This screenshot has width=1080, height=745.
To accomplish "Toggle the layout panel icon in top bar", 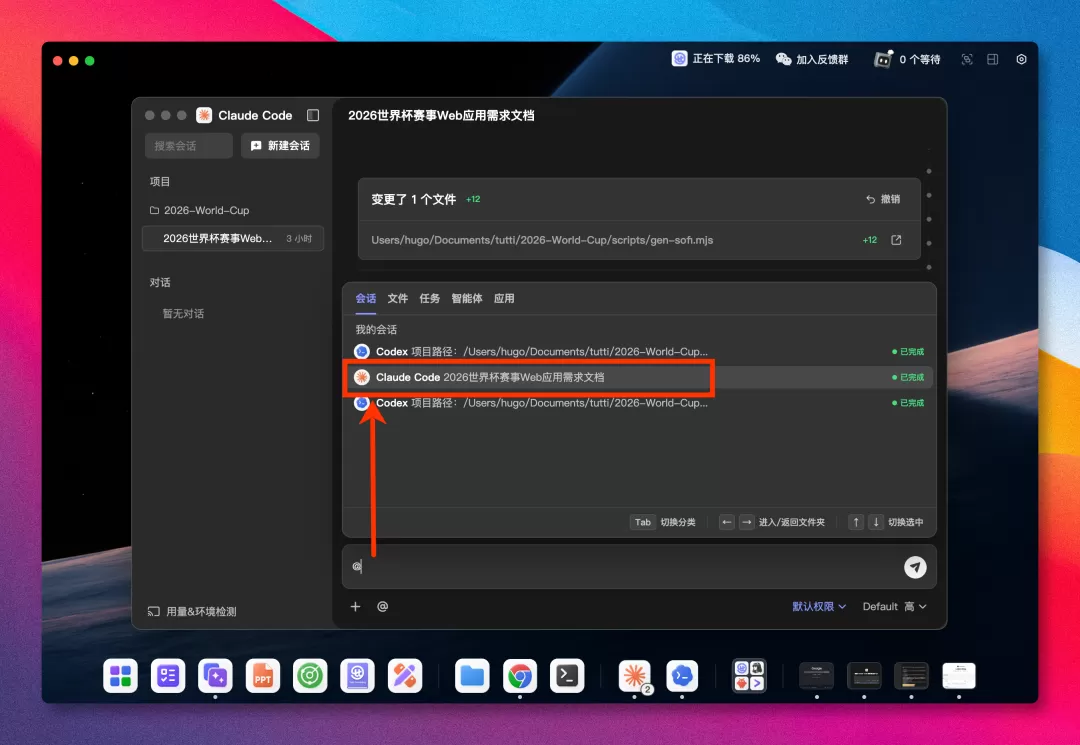I will [x=993, y=59].
